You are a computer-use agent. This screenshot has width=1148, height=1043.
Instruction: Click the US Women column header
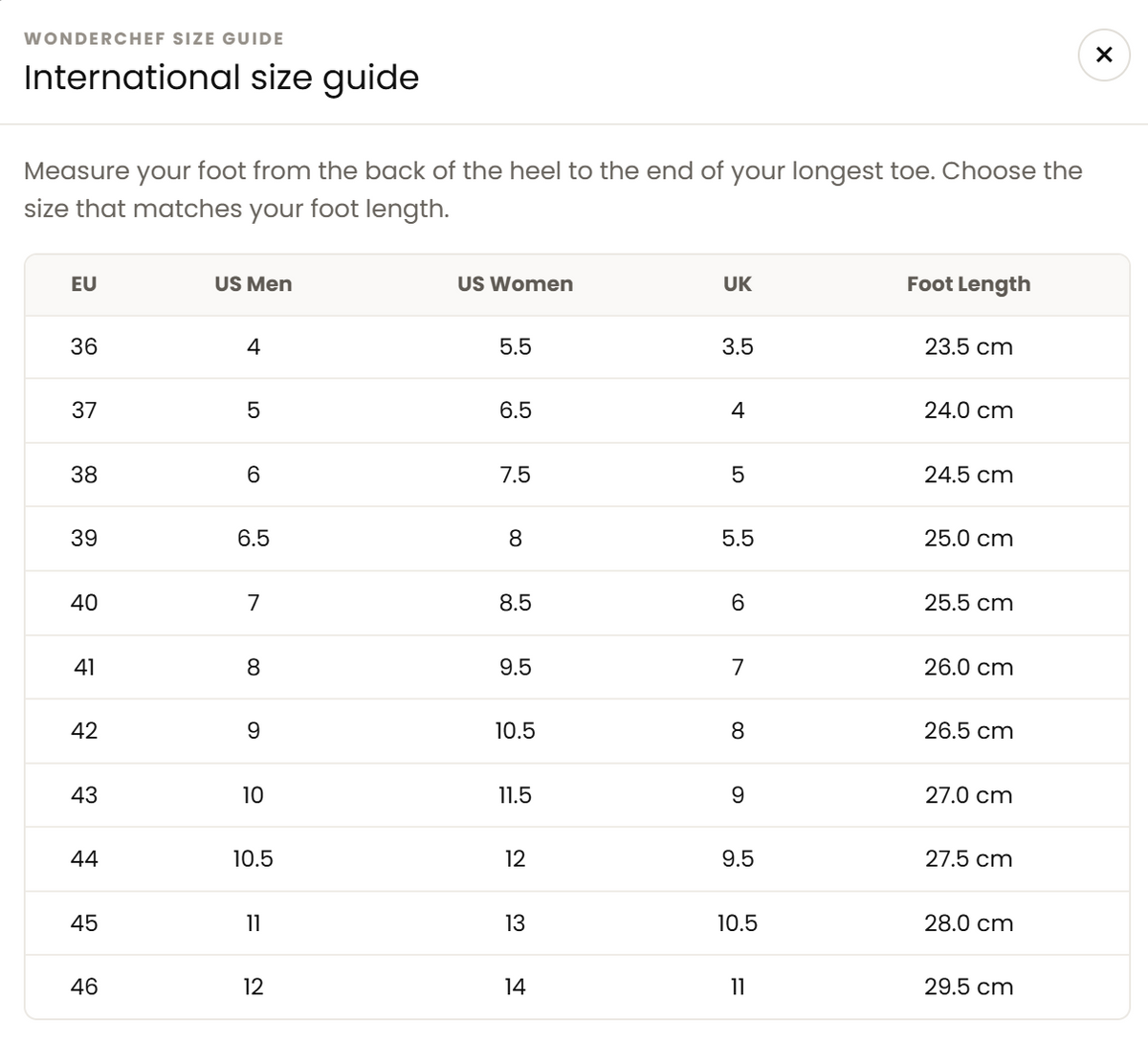515,284
